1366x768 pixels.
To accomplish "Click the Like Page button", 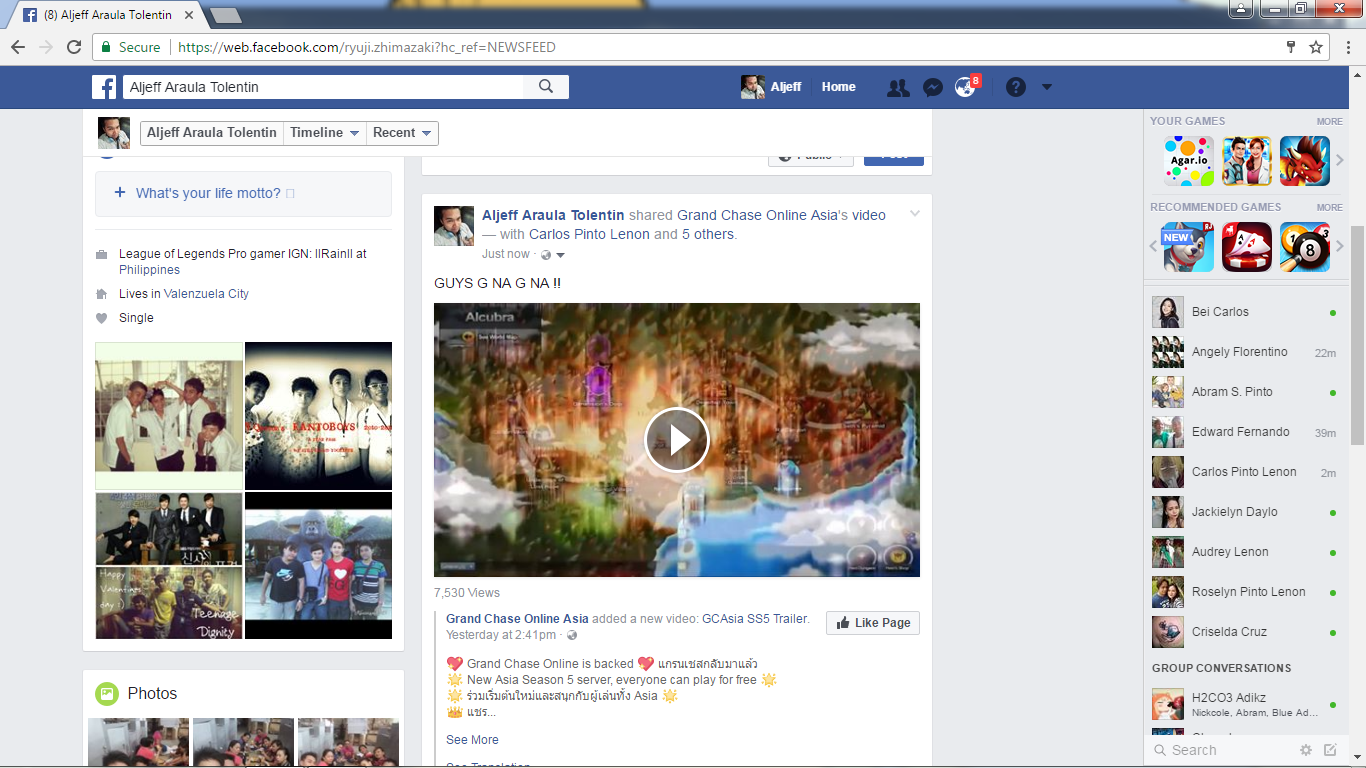I will click(x=872, y=623).
